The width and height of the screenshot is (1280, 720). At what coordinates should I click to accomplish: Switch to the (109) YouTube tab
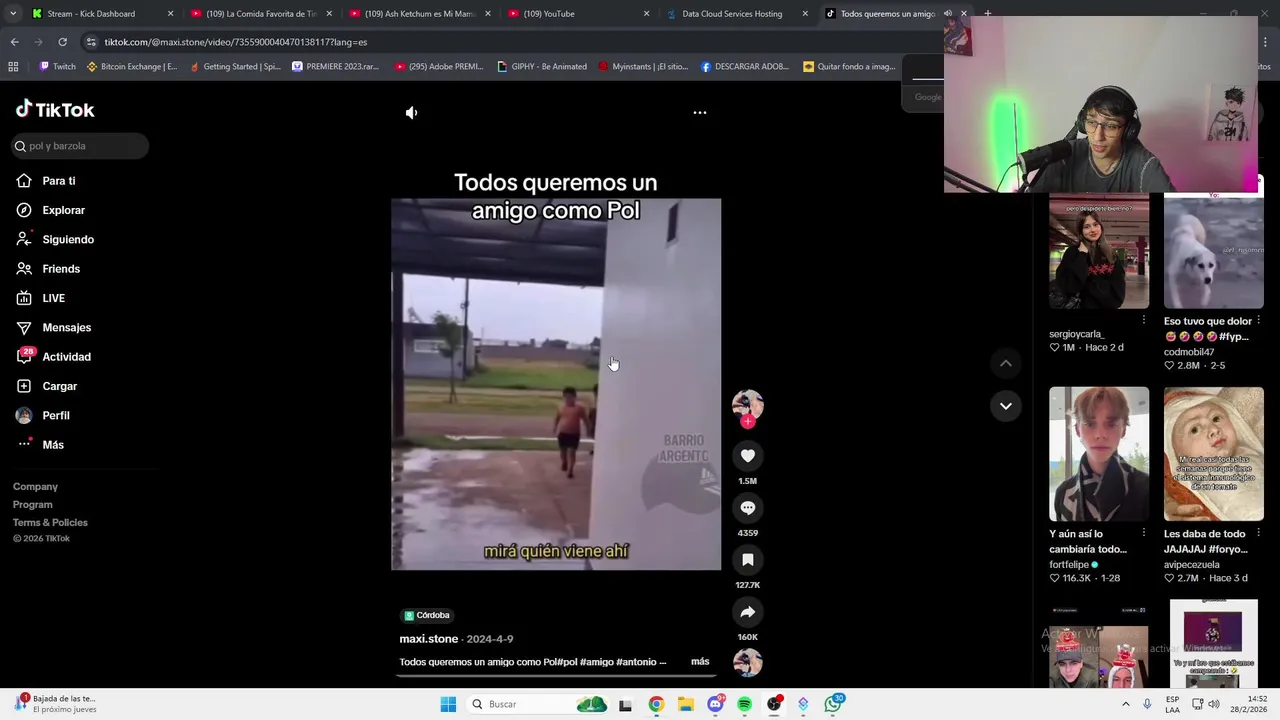click(578, 14)
